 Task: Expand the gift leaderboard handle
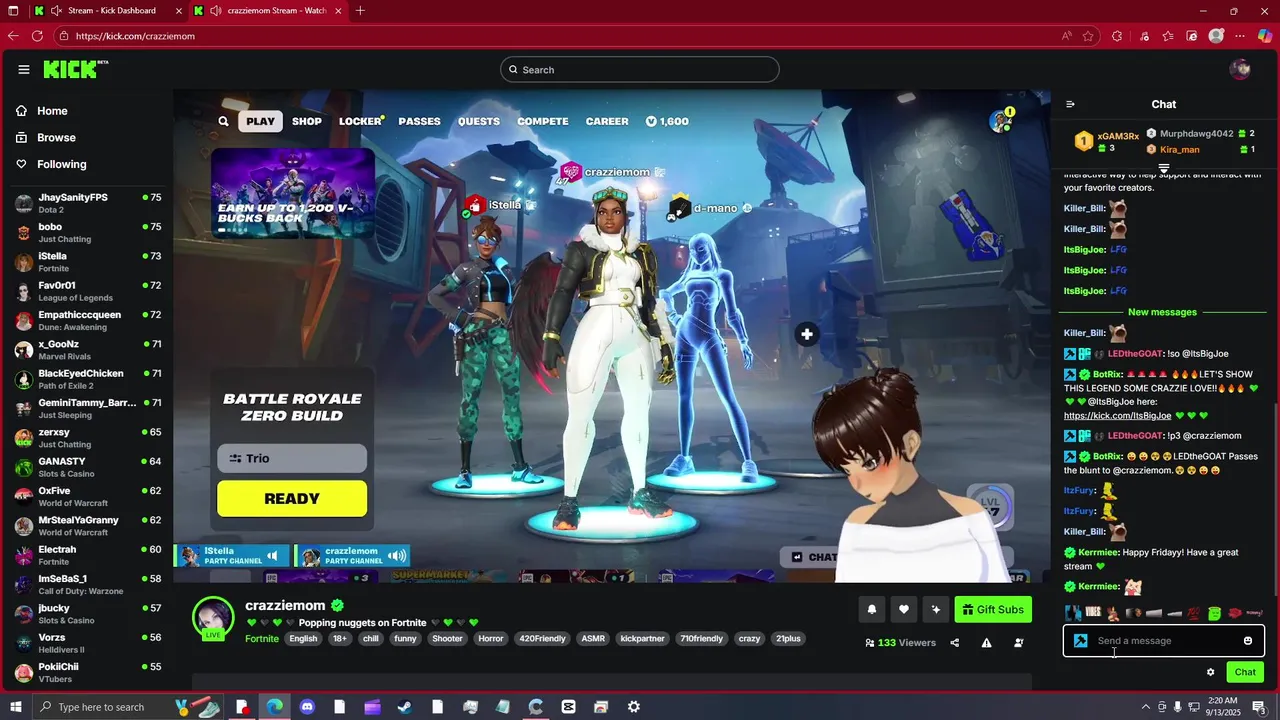tap(1163, 167)
